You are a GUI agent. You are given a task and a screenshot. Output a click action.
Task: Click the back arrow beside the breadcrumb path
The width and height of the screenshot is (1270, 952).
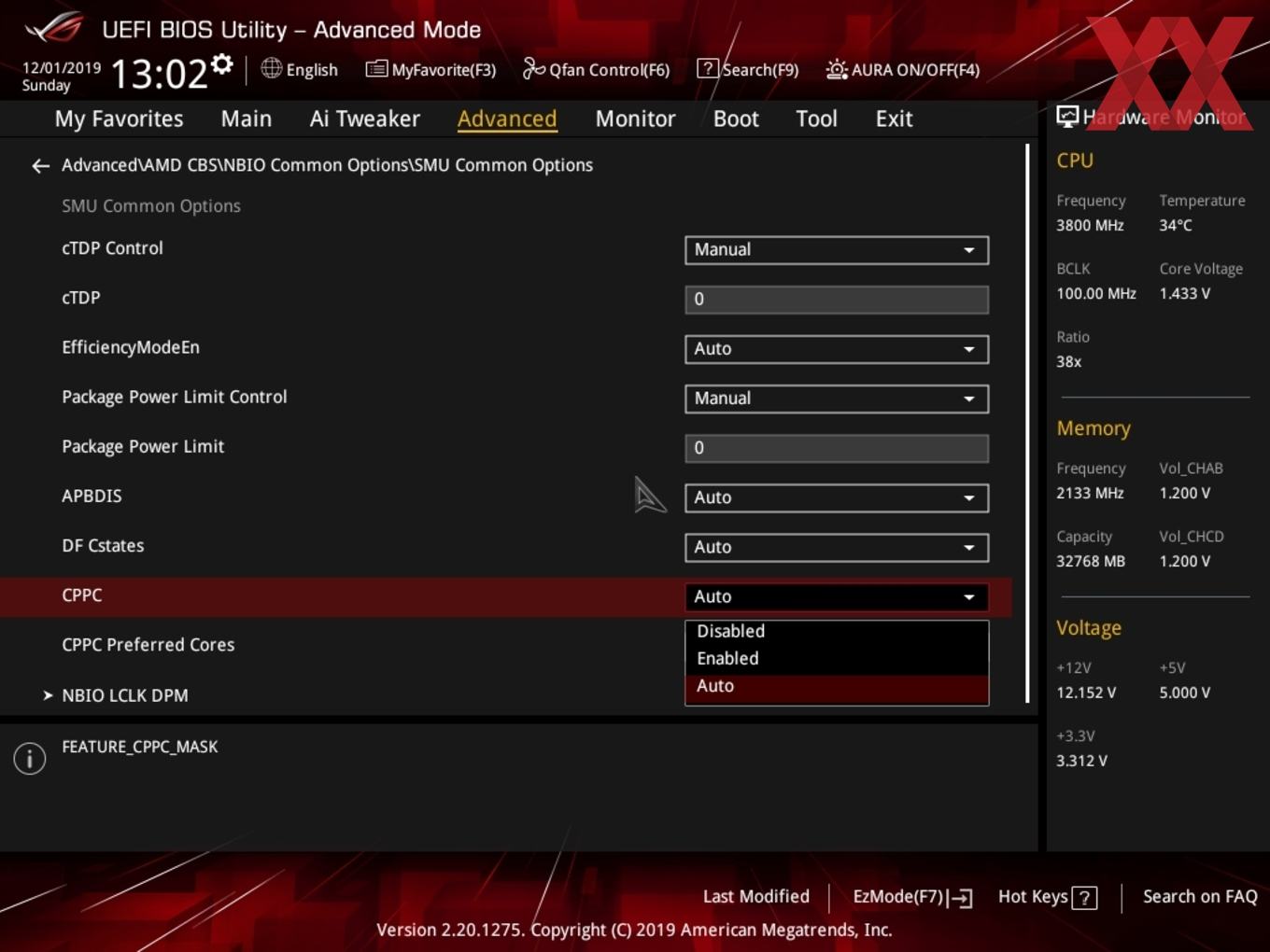click(40, 166)
